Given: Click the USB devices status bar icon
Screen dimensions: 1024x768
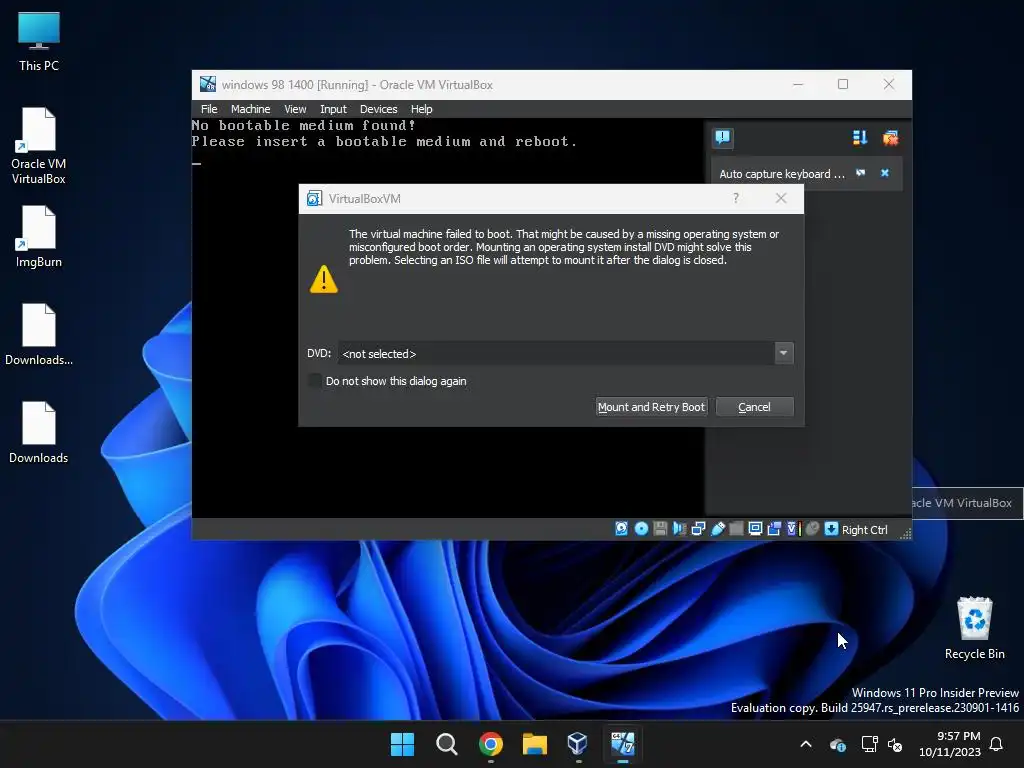Looking at the screenshot, I should [717, 529].
